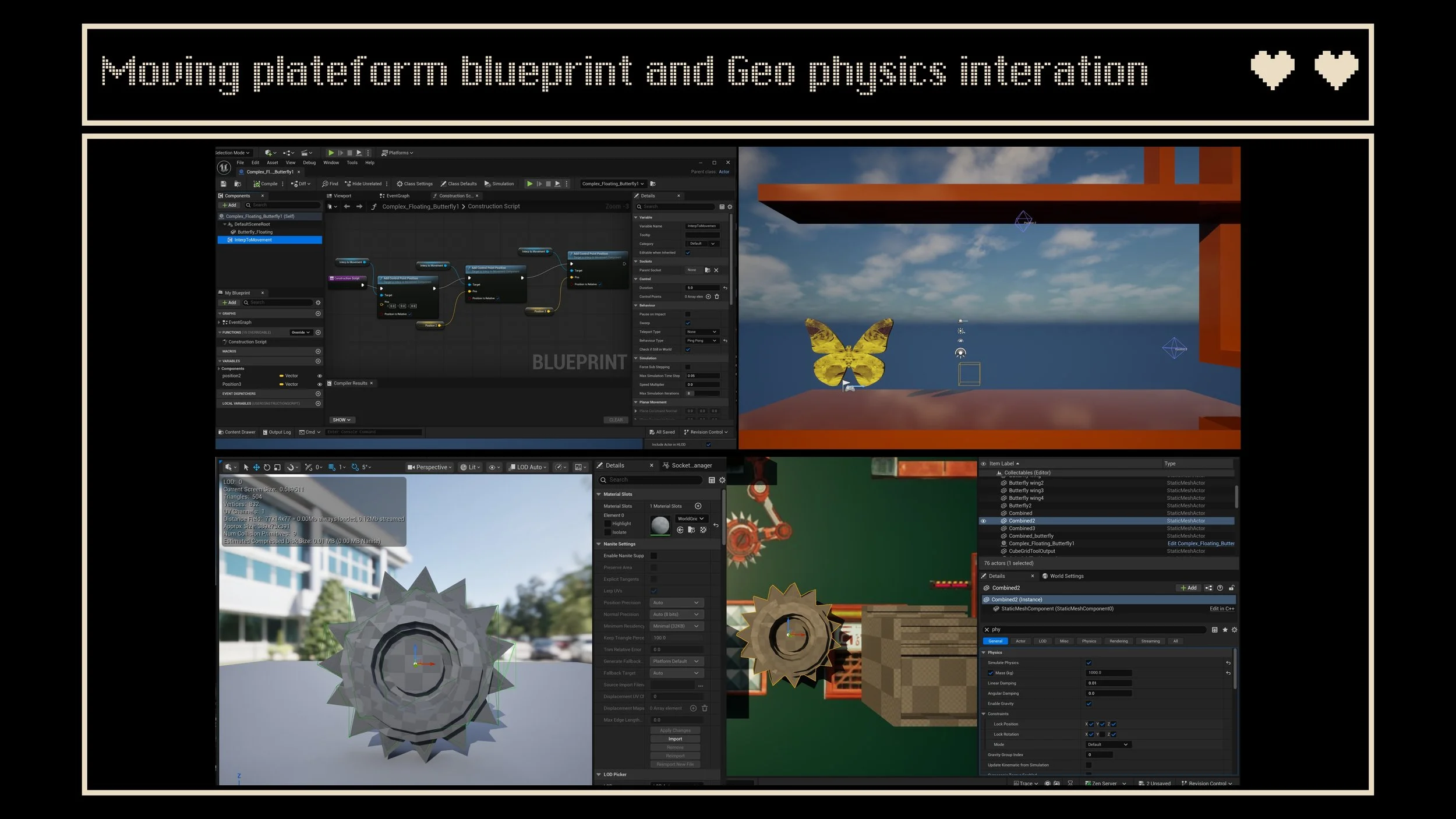Image resolution: width=1456 pixels, height=819 pixels.
Task: Click the Find magnifier in blueprint toolbar
Action: point(330,183)
